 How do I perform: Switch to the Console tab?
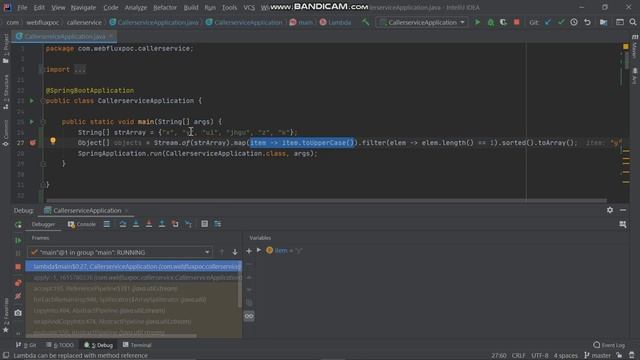click(82, 224)
